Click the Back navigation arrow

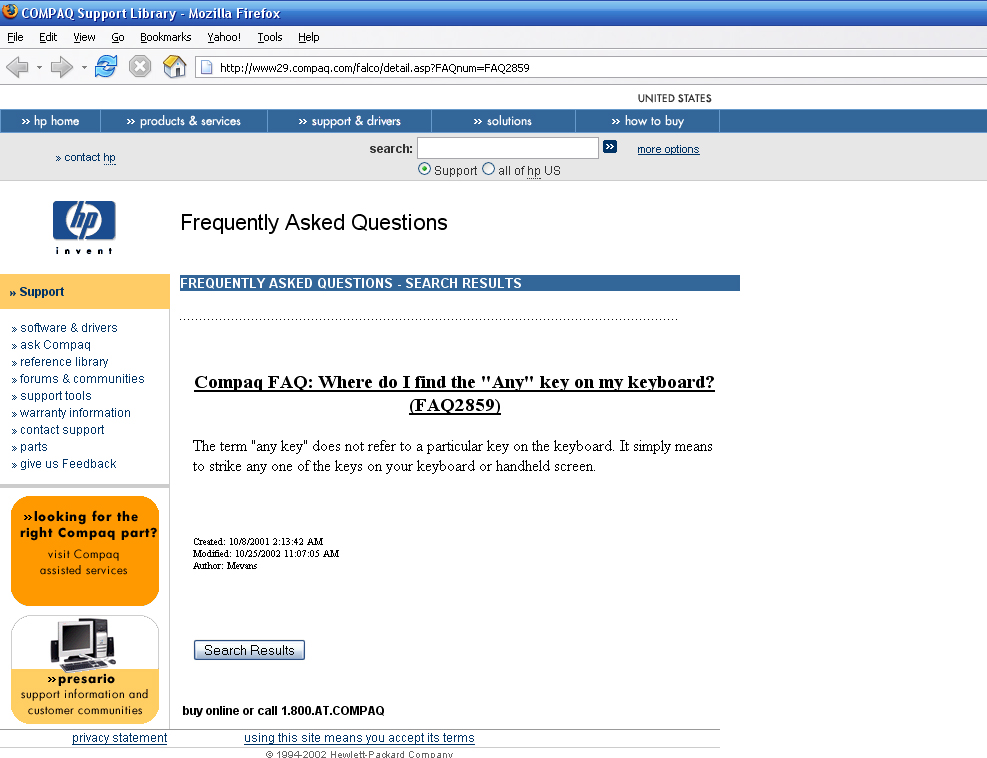coord(18,67)
